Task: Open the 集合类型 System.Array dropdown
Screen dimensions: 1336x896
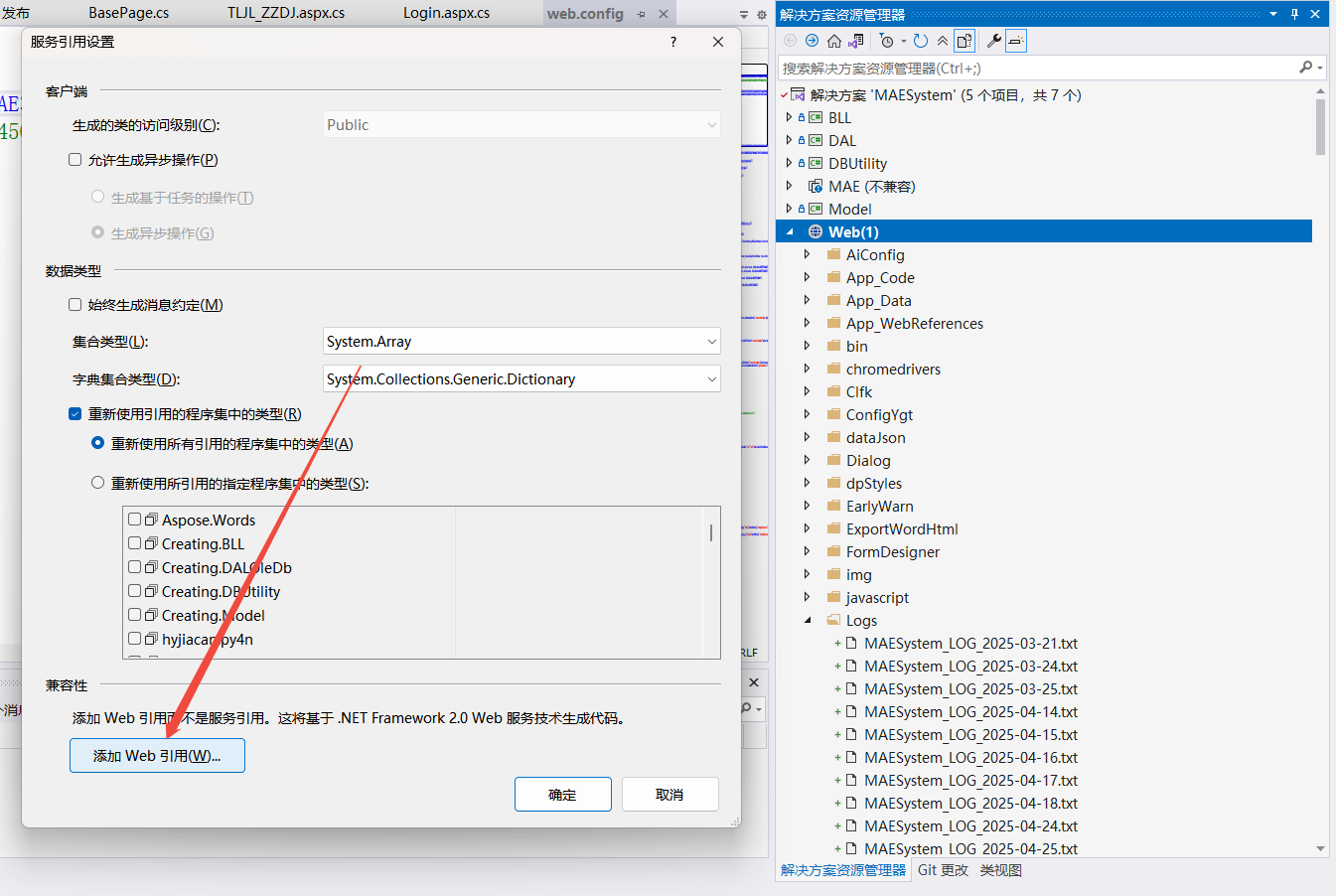Action: tap(521, 341)
